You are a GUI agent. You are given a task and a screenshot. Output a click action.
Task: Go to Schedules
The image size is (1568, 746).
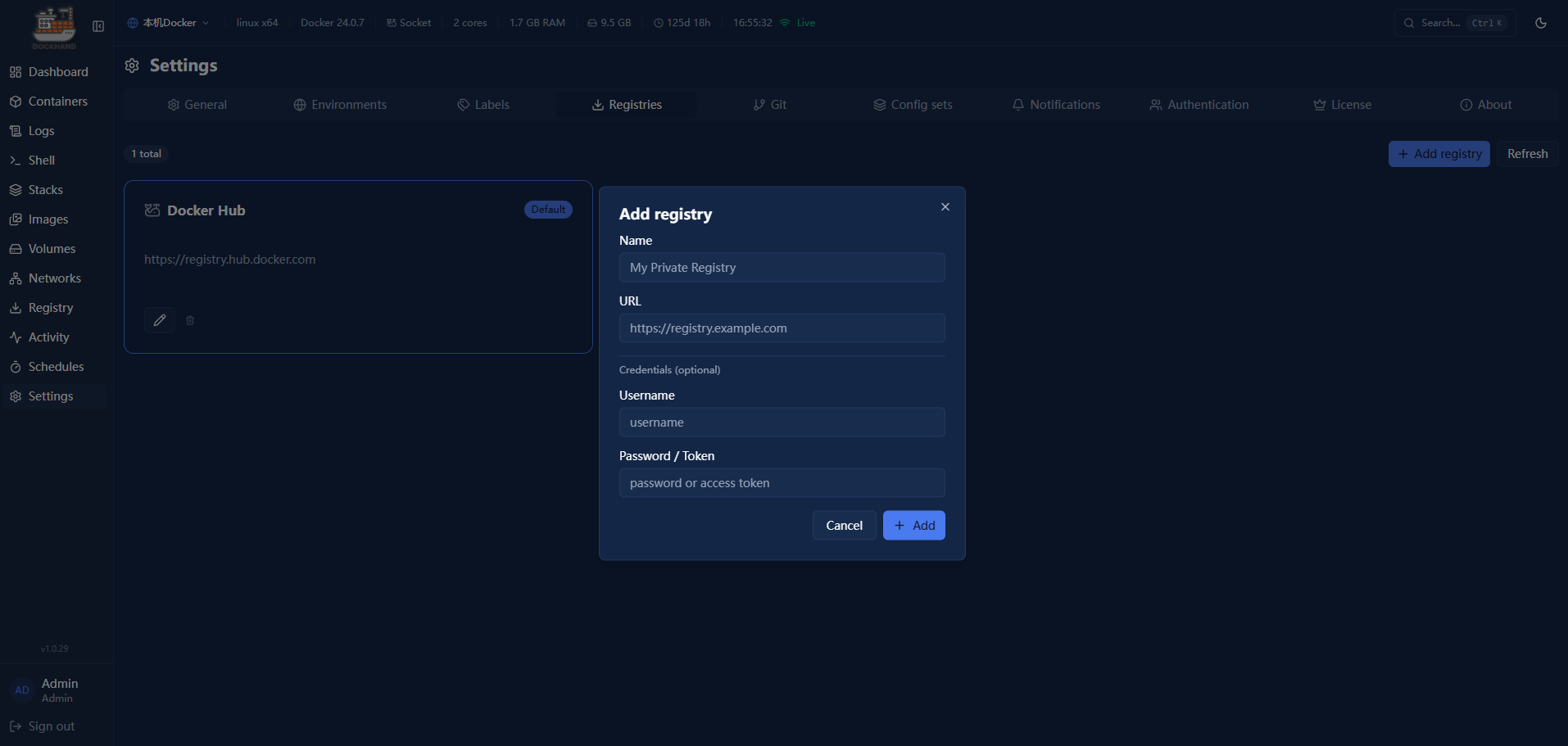tap(54, 367)
